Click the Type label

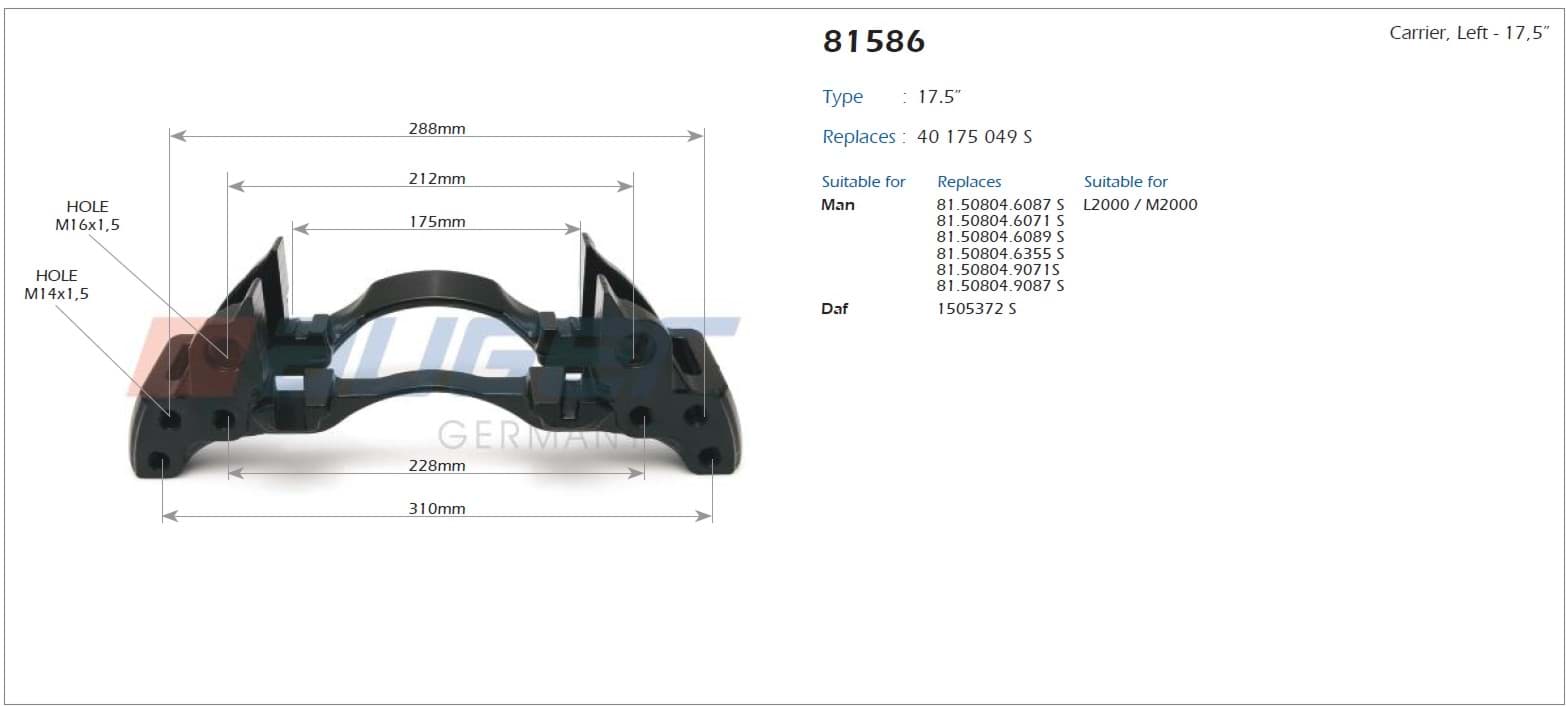click(842, 97)
